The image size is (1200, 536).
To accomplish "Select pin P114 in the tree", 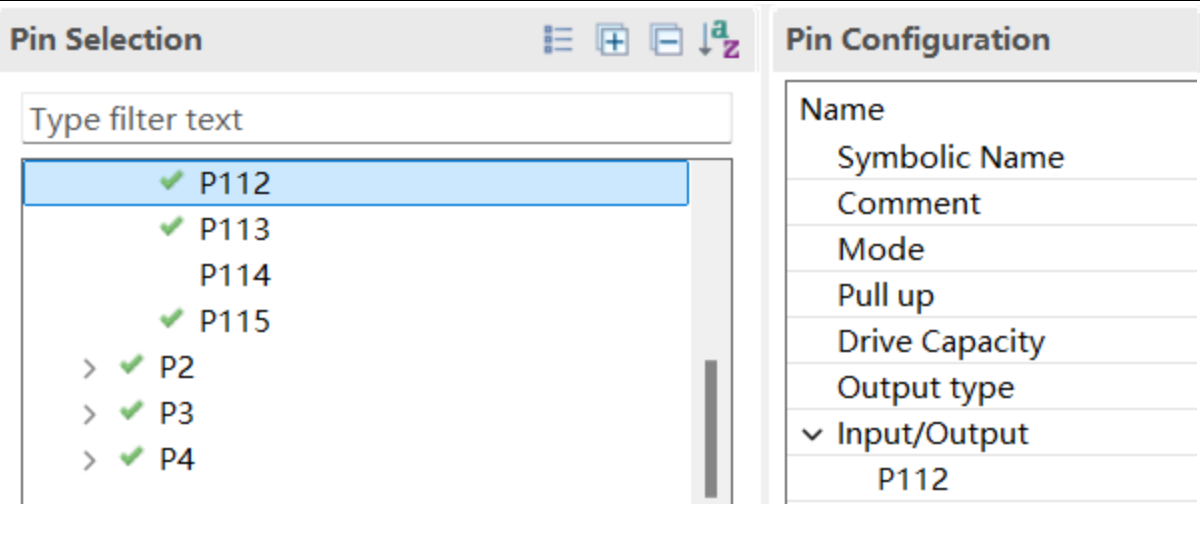I will pos(235,275).
